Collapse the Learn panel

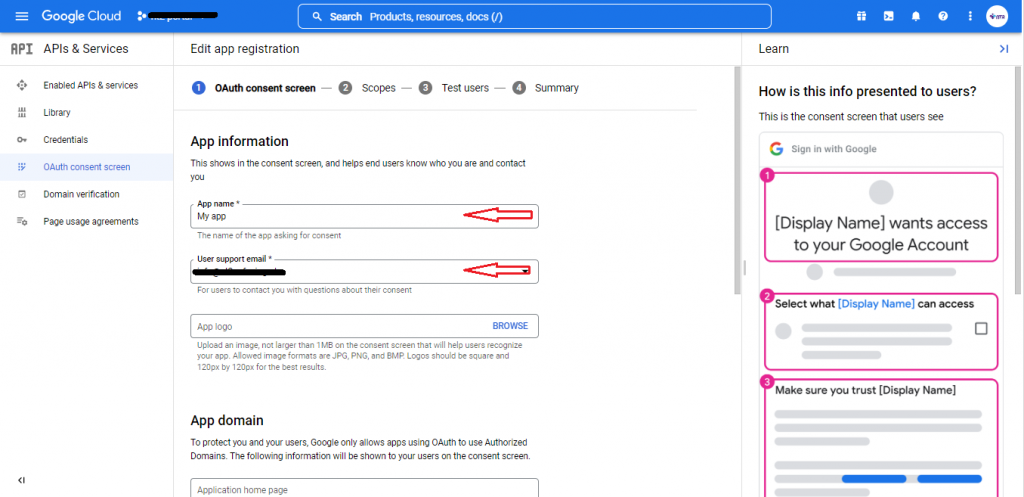(x=1004, y=49)
